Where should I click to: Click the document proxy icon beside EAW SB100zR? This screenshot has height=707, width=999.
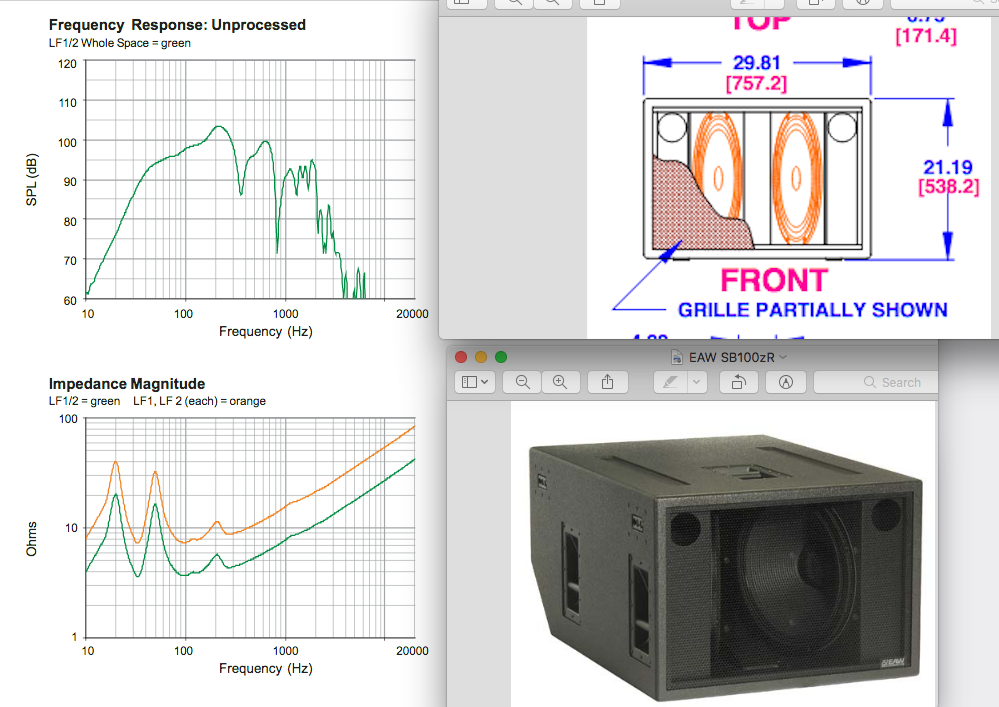pyautogui.click(x=677, y=357)
